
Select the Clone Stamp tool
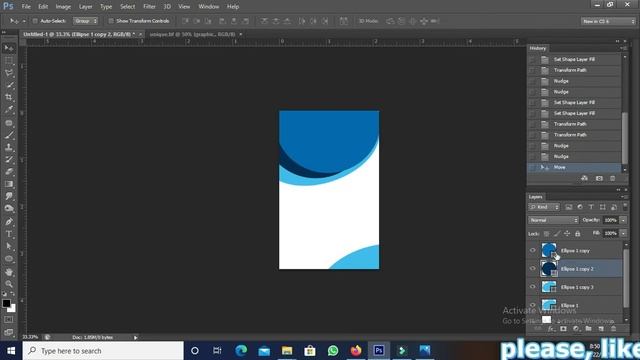click(x=9, y=147)
